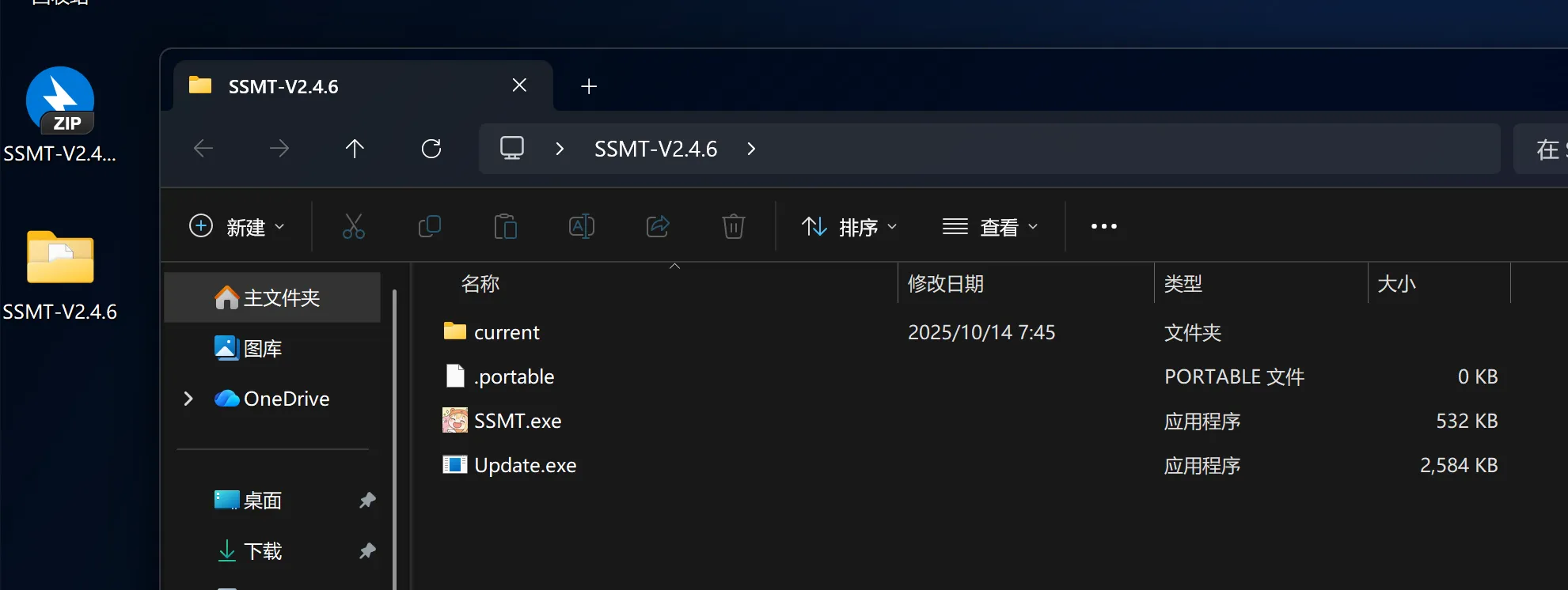Expand chevron after SSMT-V2.4.6 in address bar

click(751, 149)
